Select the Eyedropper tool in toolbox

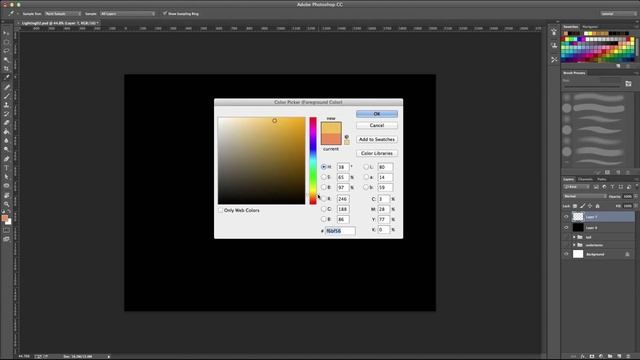(6, 78)
